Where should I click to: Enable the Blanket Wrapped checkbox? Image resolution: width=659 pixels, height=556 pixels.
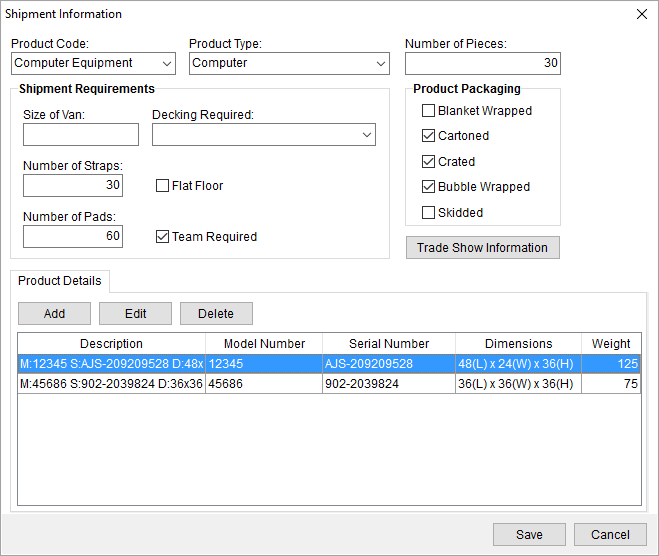tap(429, 111)
